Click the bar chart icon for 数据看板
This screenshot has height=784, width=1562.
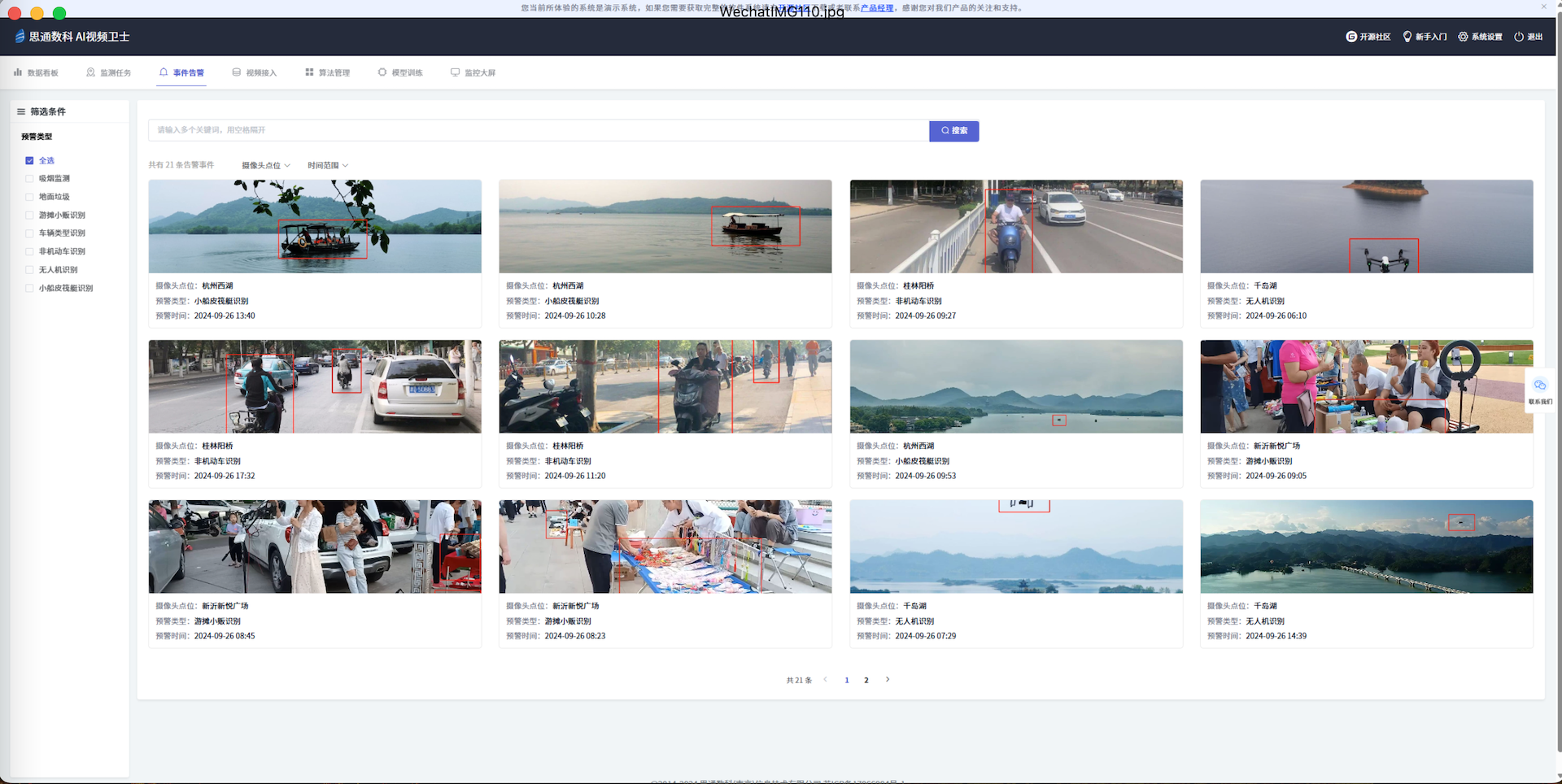pos(18,72)
